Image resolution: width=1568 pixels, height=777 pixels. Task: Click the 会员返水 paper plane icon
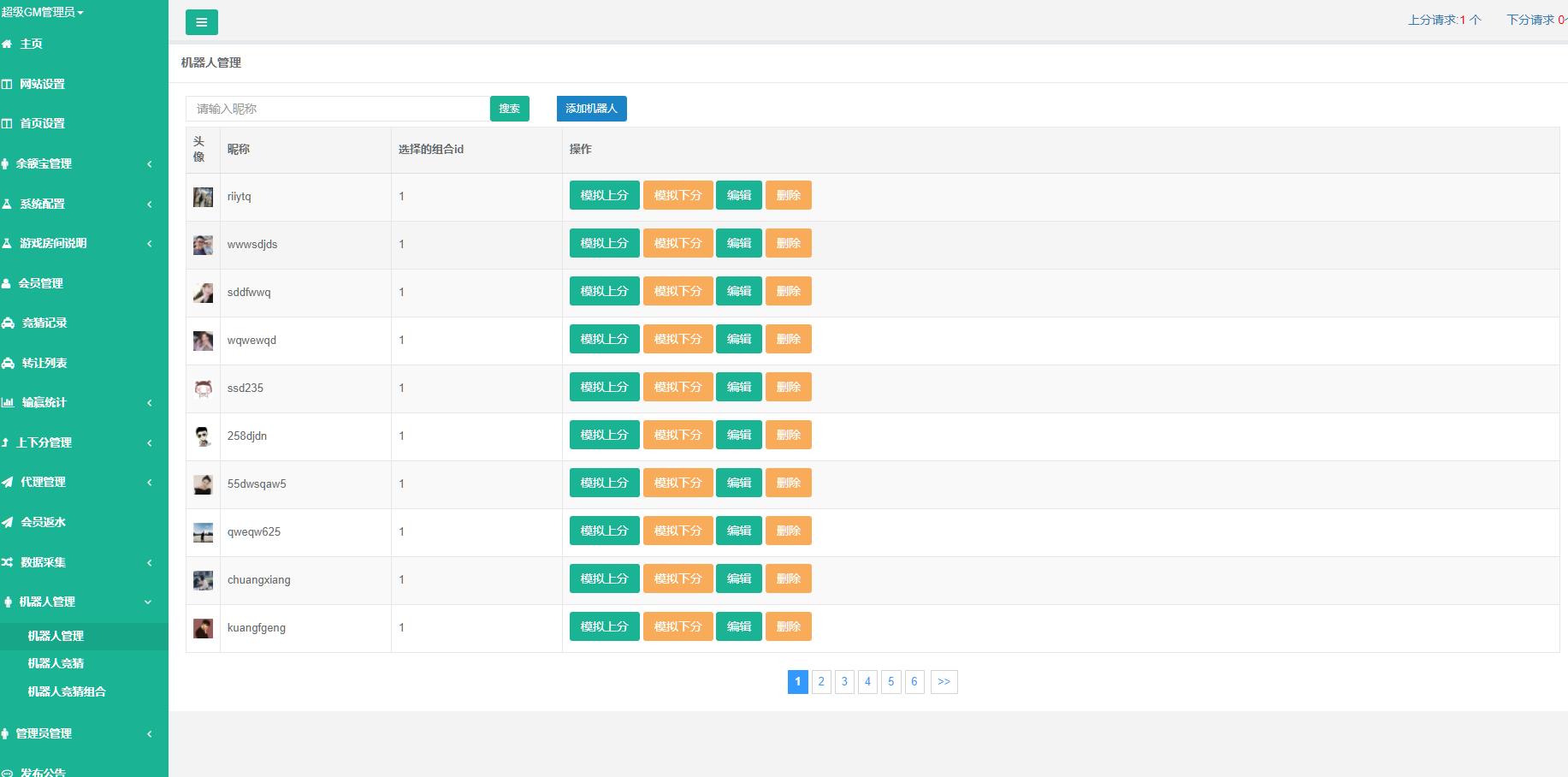tap(8, 522)
